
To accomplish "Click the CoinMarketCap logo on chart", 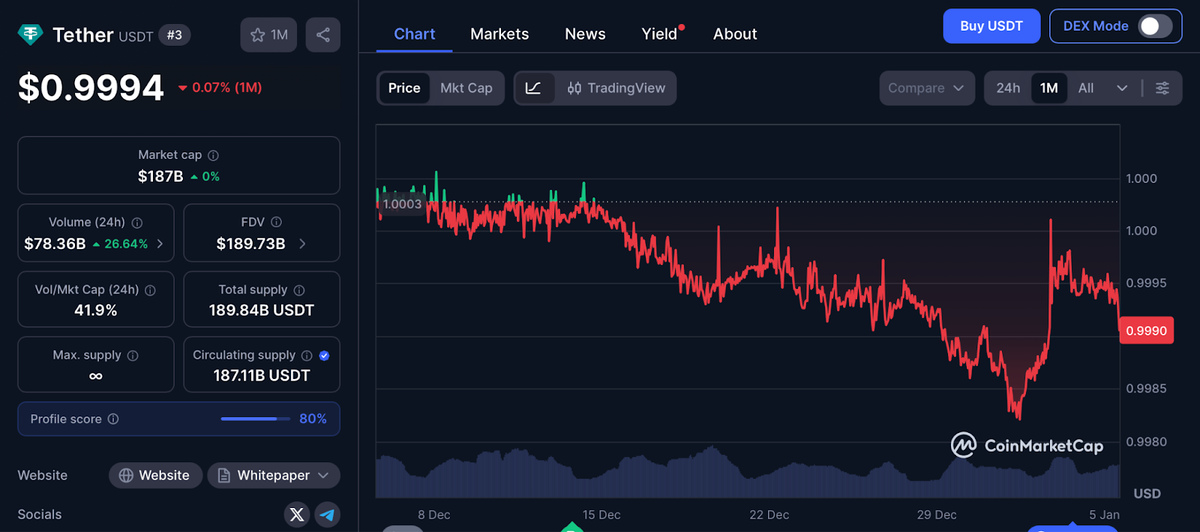I will pyautogui.click(x=1026, y=446).
